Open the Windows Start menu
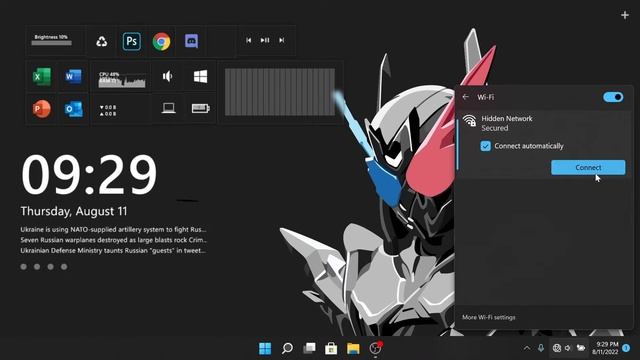The width and height of the screenshot is (640, 360). coord(265,348)
